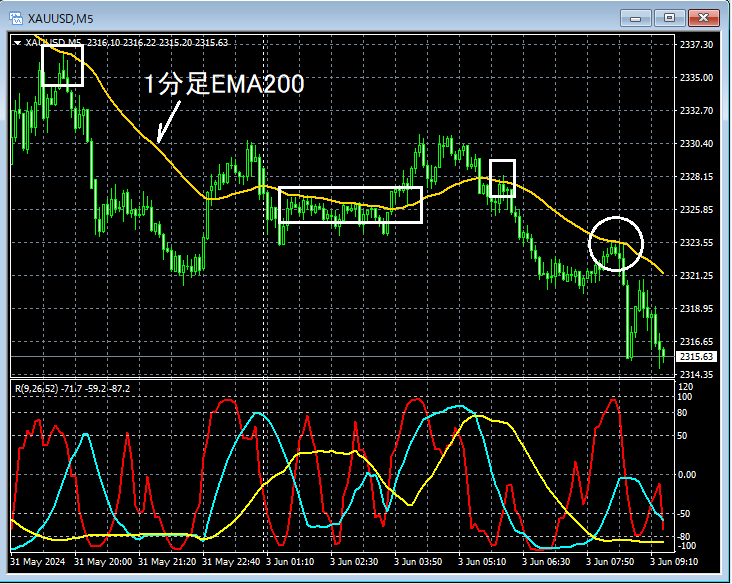
Task: Click the indicator scale value 120
Action: pos(685,387)
